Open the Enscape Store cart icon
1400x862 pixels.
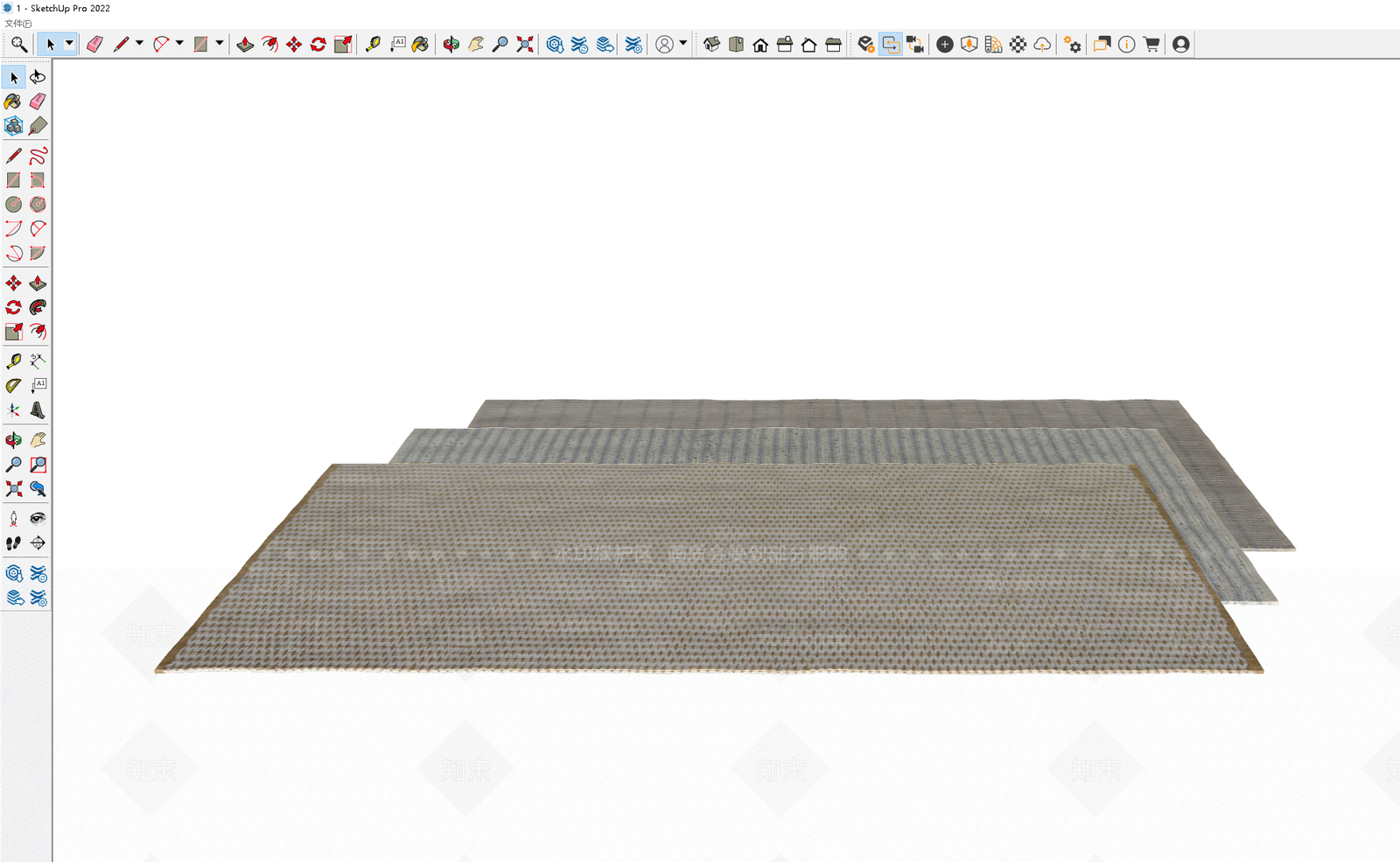[1151, 44]
